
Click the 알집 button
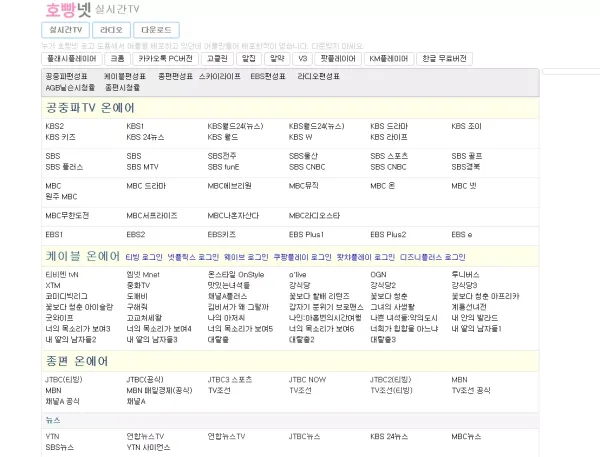[x=248, y=59]
